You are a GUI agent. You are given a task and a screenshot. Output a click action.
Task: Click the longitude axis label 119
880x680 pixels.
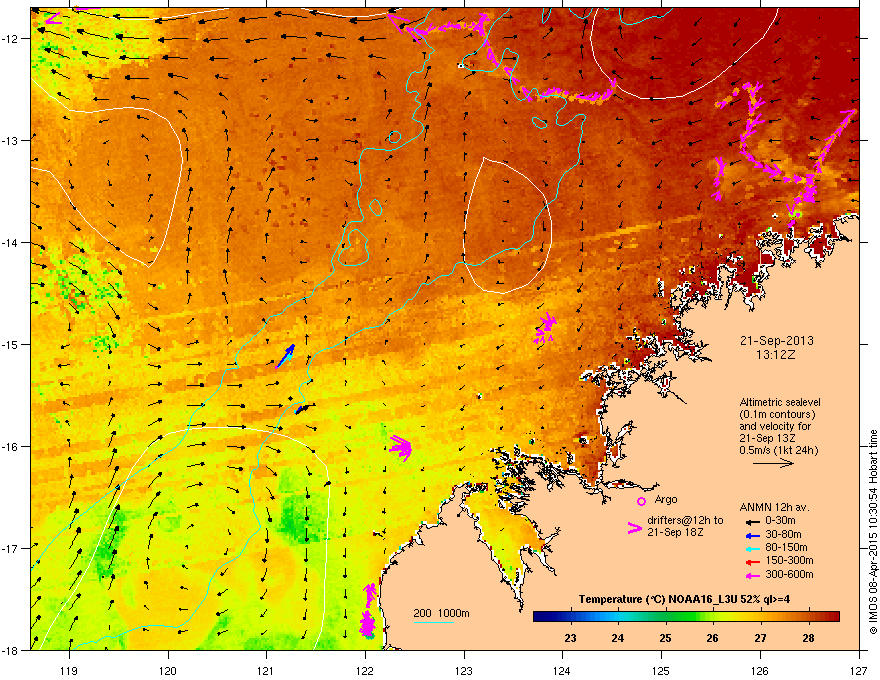[x=69, y=670]
